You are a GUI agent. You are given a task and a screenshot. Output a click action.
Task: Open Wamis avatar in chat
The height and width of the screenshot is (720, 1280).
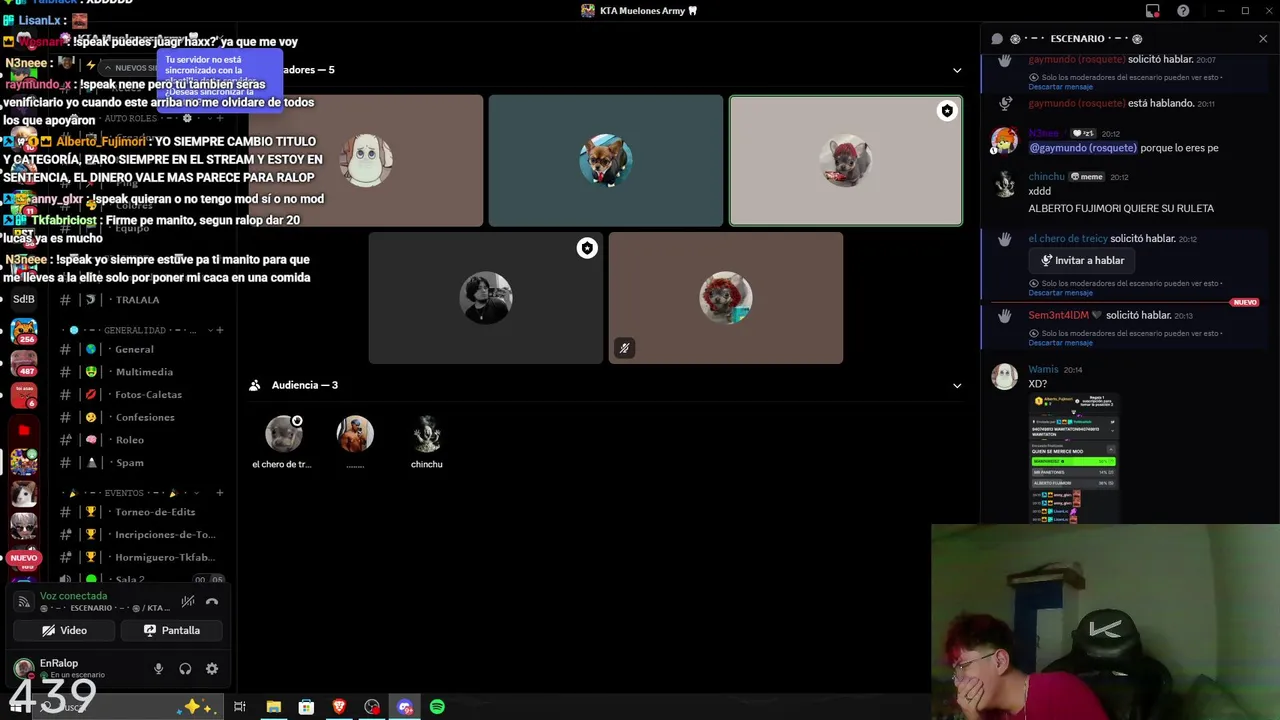click(1004, 376)
